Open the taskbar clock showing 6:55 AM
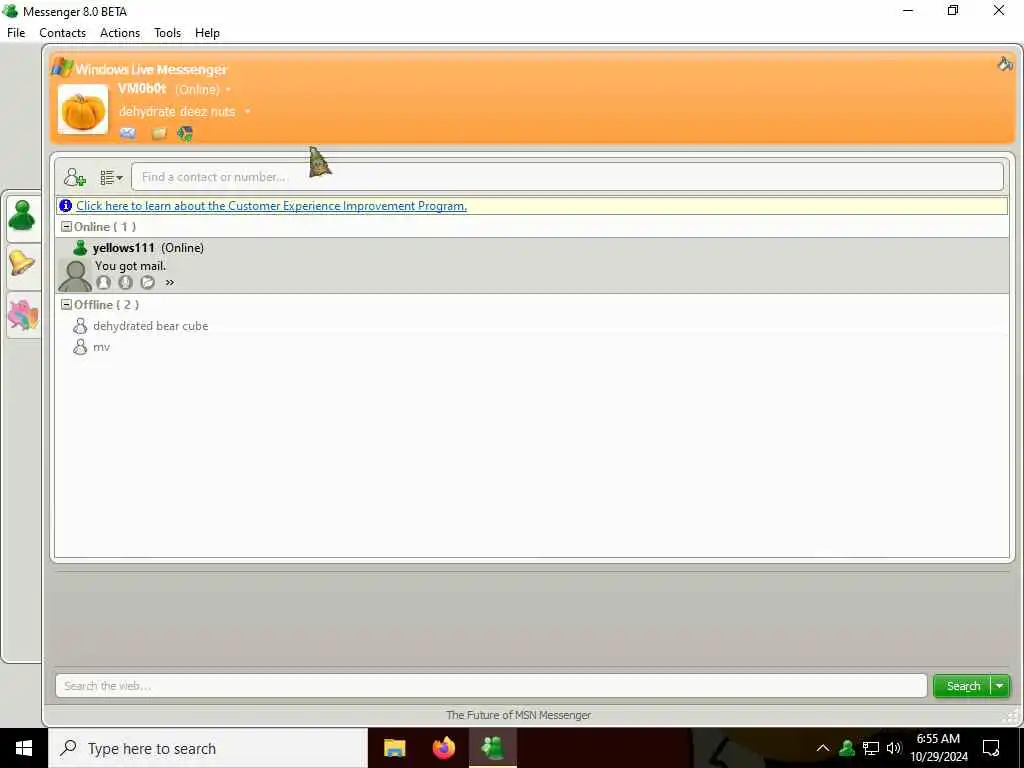This screenshot has width=1024, height=768. [x=938, y=748]
